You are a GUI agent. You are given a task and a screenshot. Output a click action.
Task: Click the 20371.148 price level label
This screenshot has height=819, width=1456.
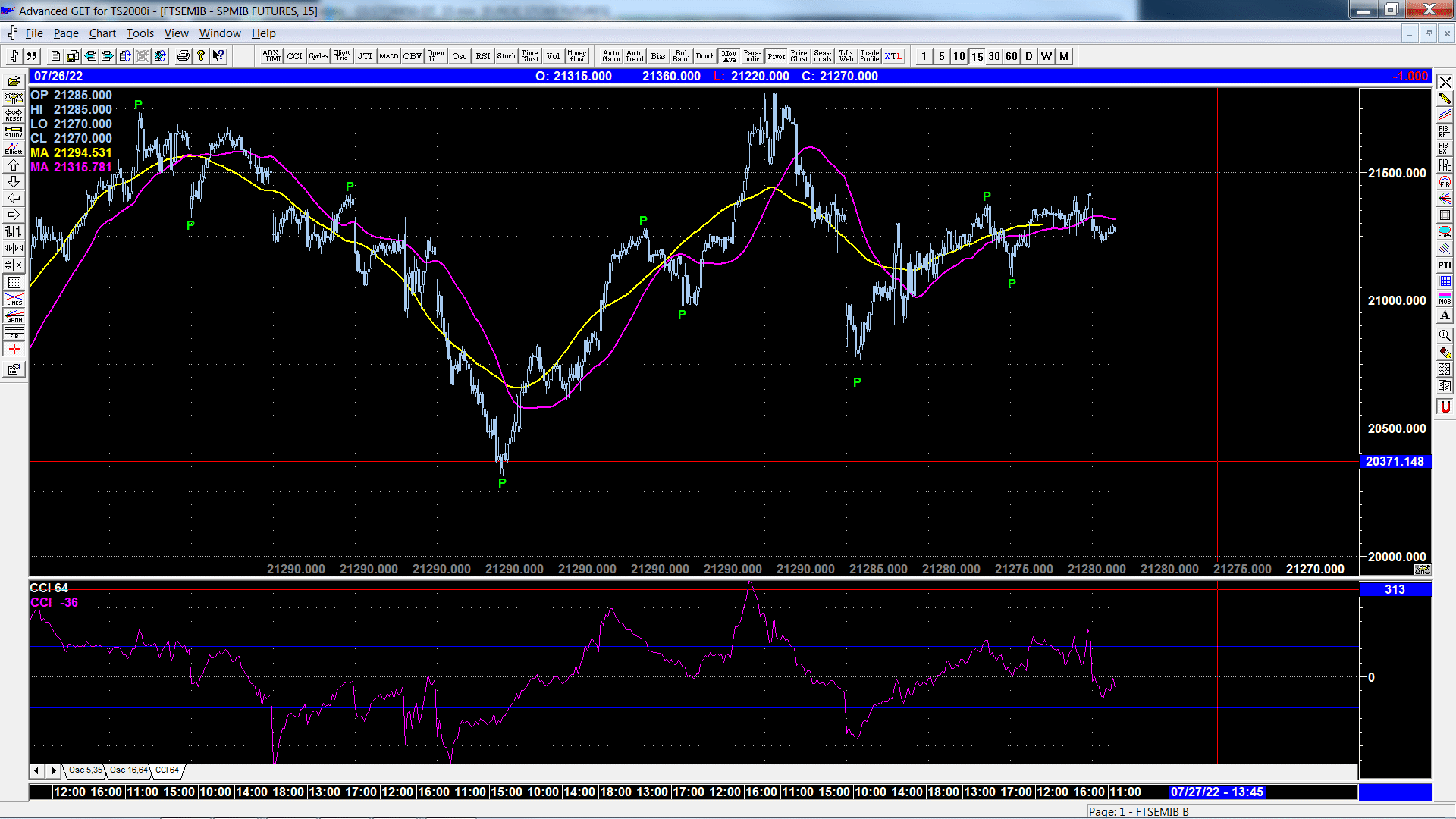tap(1395, 461)
